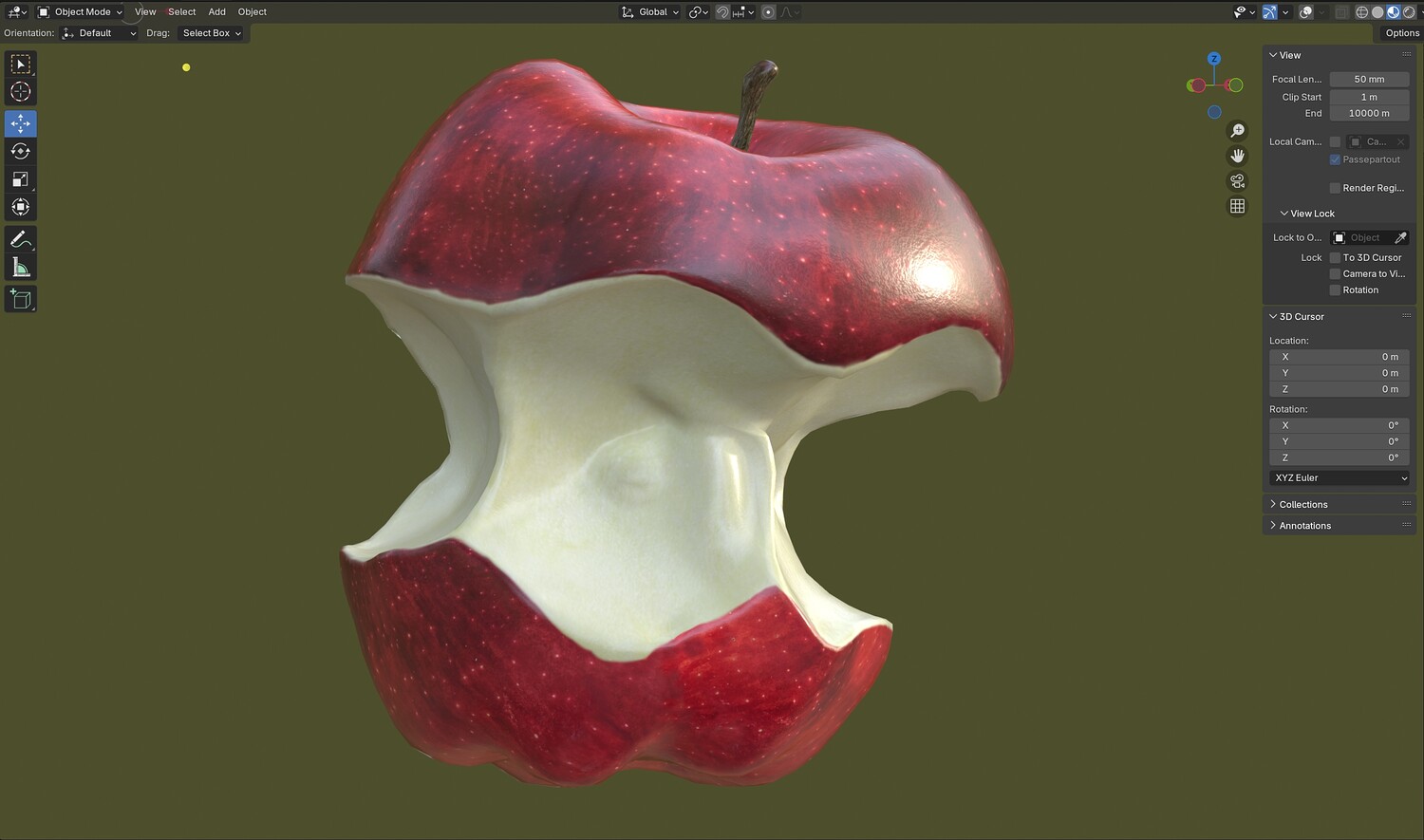Select the Add Cube tool

coord(20,299)
